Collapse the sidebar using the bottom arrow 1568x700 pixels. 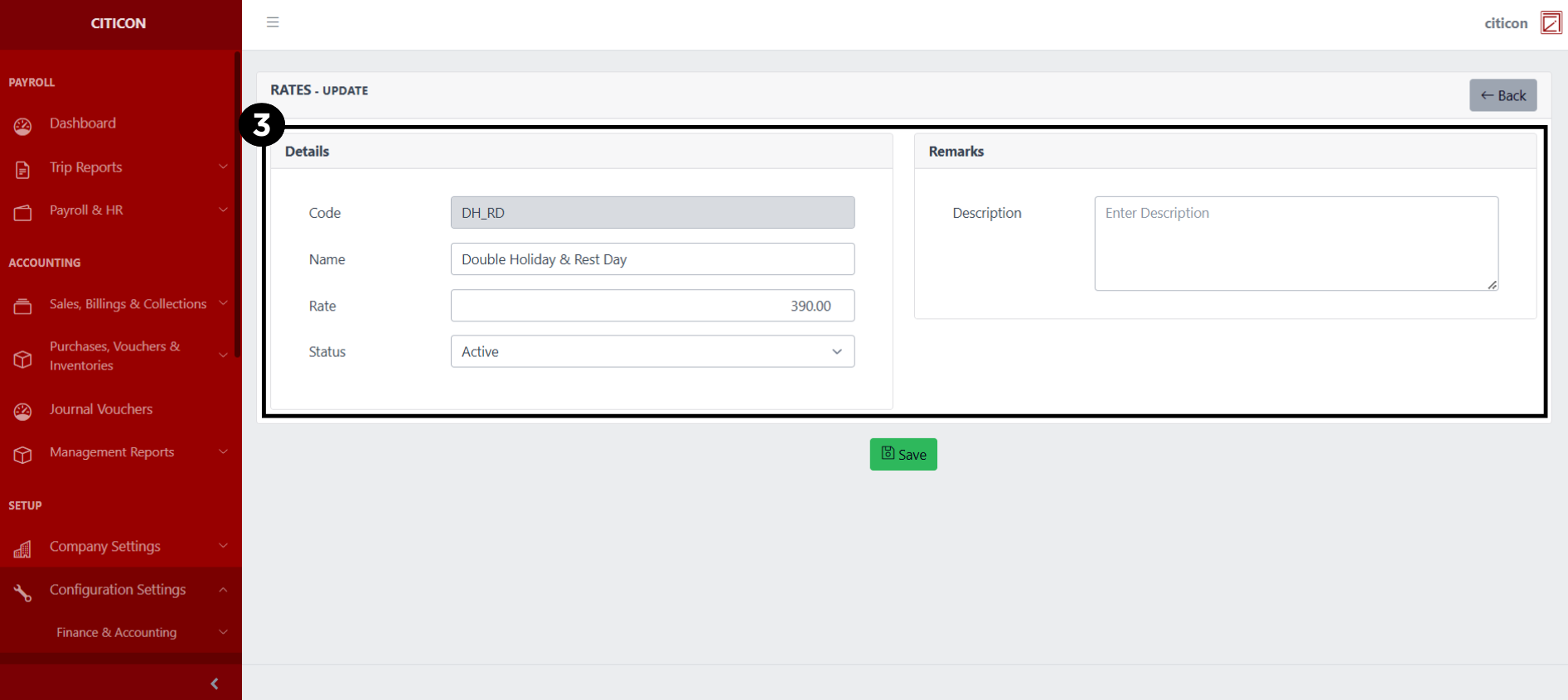[x=215, y=683]
